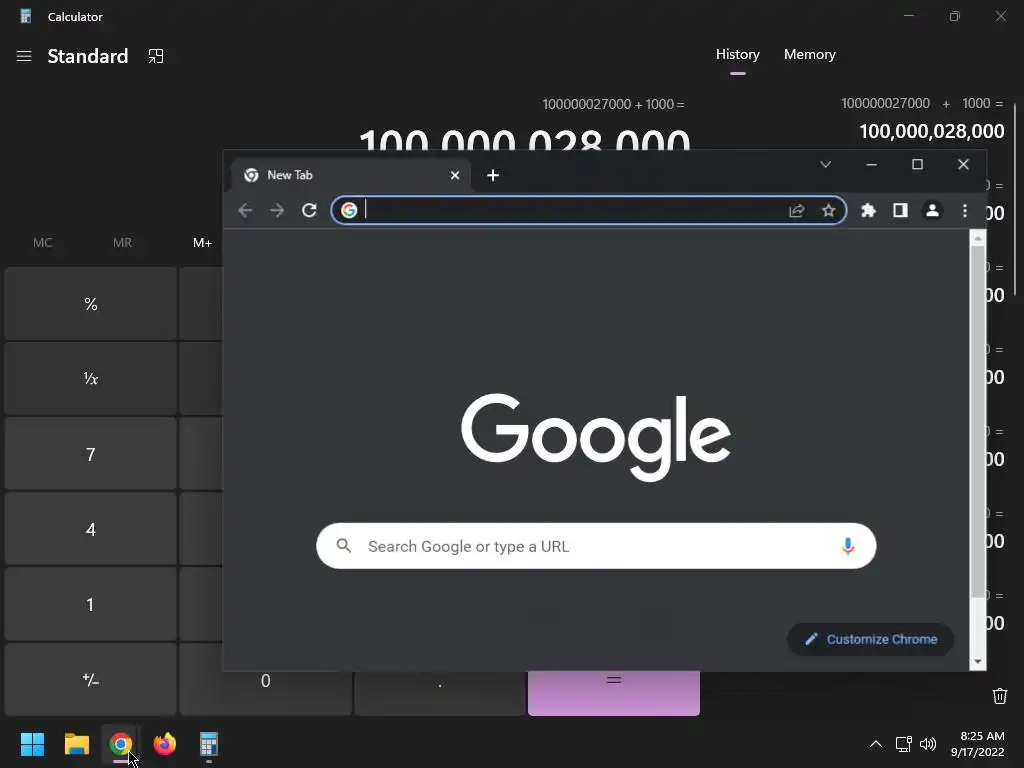The image size is (1024, 768).
Task: Click the M+ memory add button
Action: coord(202,243)
